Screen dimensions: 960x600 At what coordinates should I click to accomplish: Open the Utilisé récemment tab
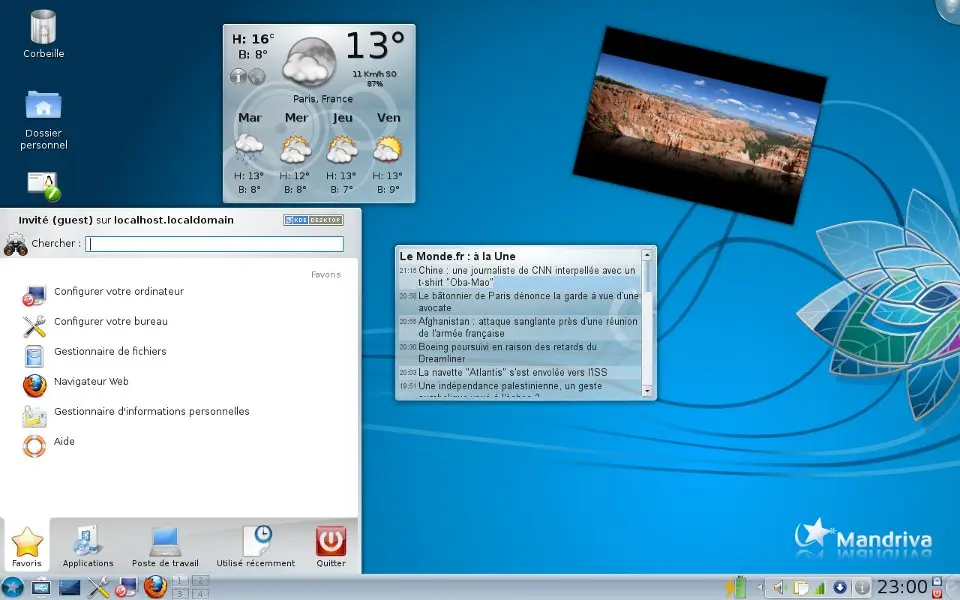[256, 547]
